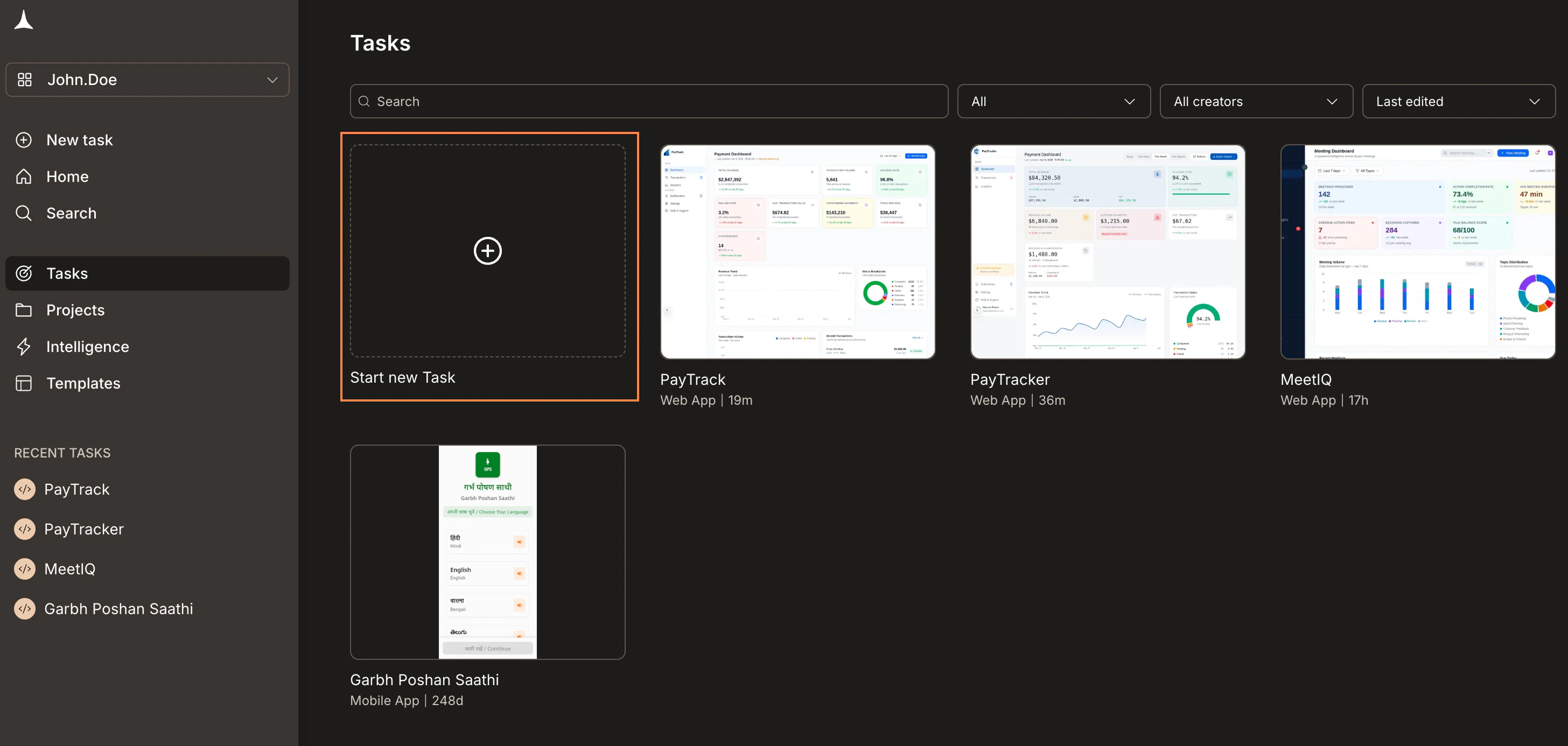The height and width of the screenshot is (746, 1568).
Task: Open the All creators filter dropdown
Action: pos(1256,101)
